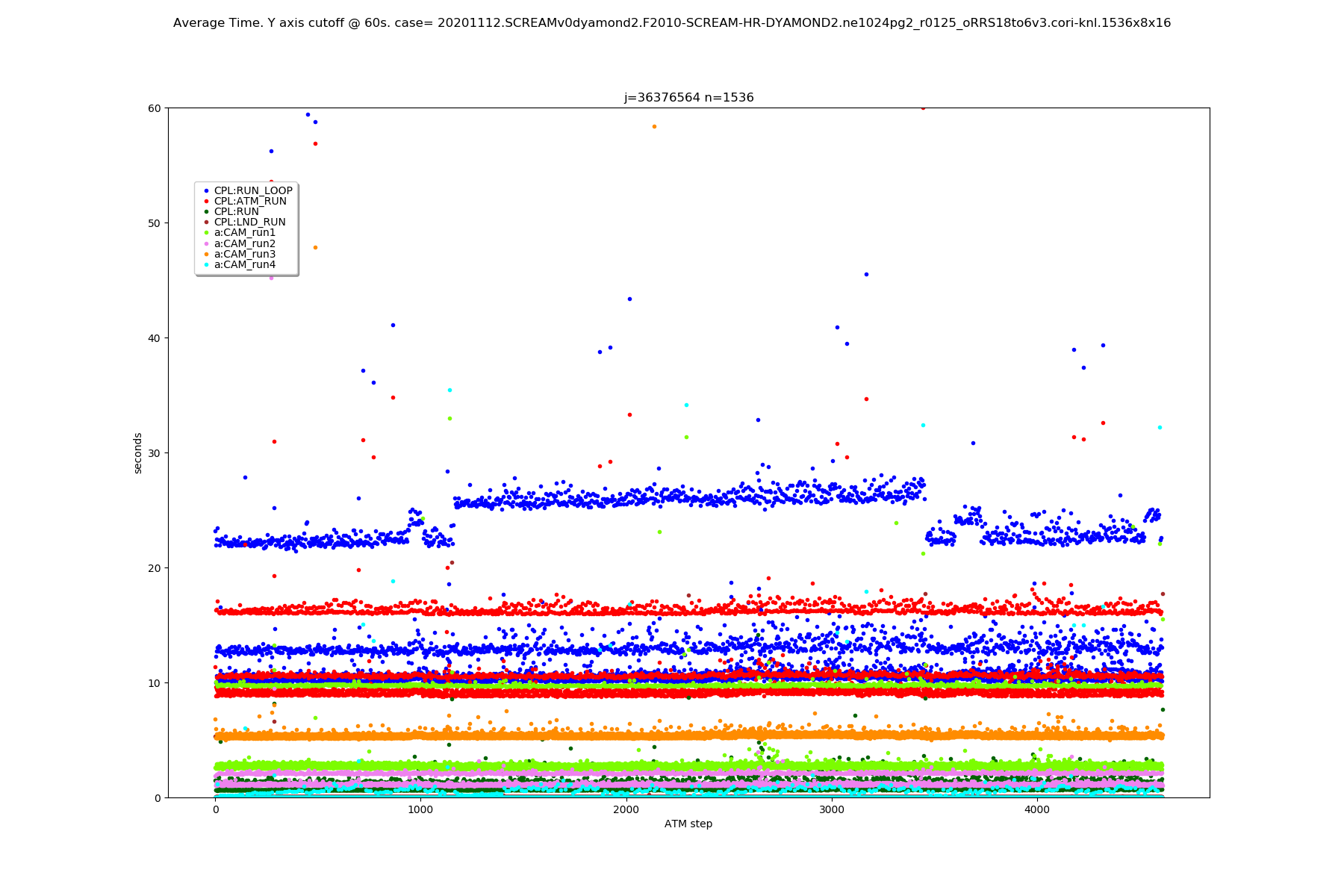The width and height of the screenshot is (1344, 896).
Task: Click the 2000 tick on x-axis
Action: pyautogui.click(x=626, y=809)
